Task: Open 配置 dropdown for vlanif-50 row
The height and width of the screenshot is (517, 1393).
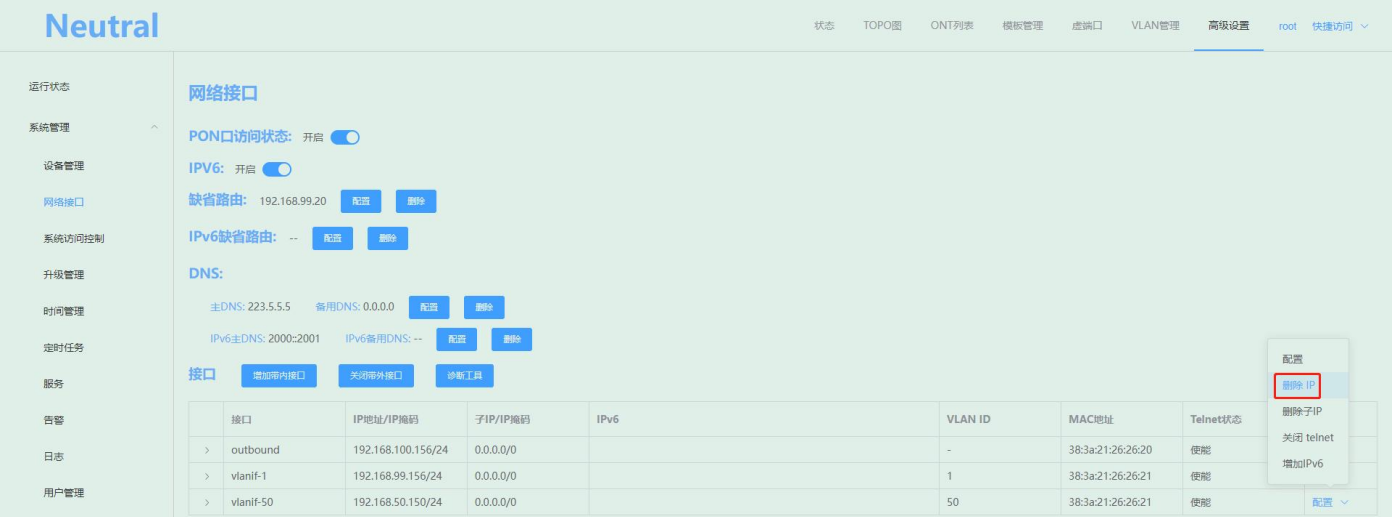Action: [x=1329, y=502]
